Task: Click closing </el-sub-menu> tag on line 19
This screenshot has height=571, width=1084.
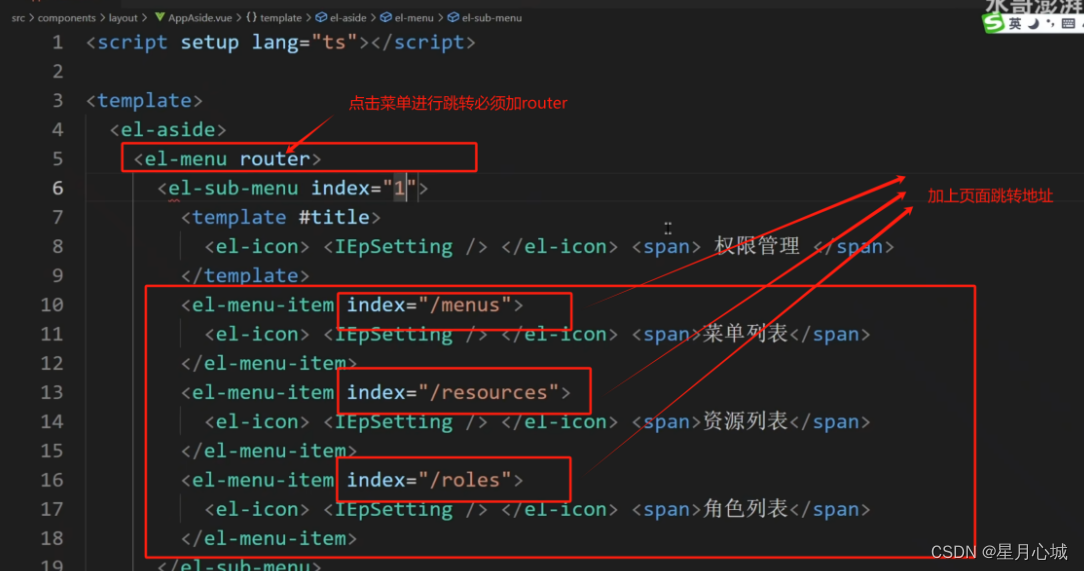Action: 239,565
